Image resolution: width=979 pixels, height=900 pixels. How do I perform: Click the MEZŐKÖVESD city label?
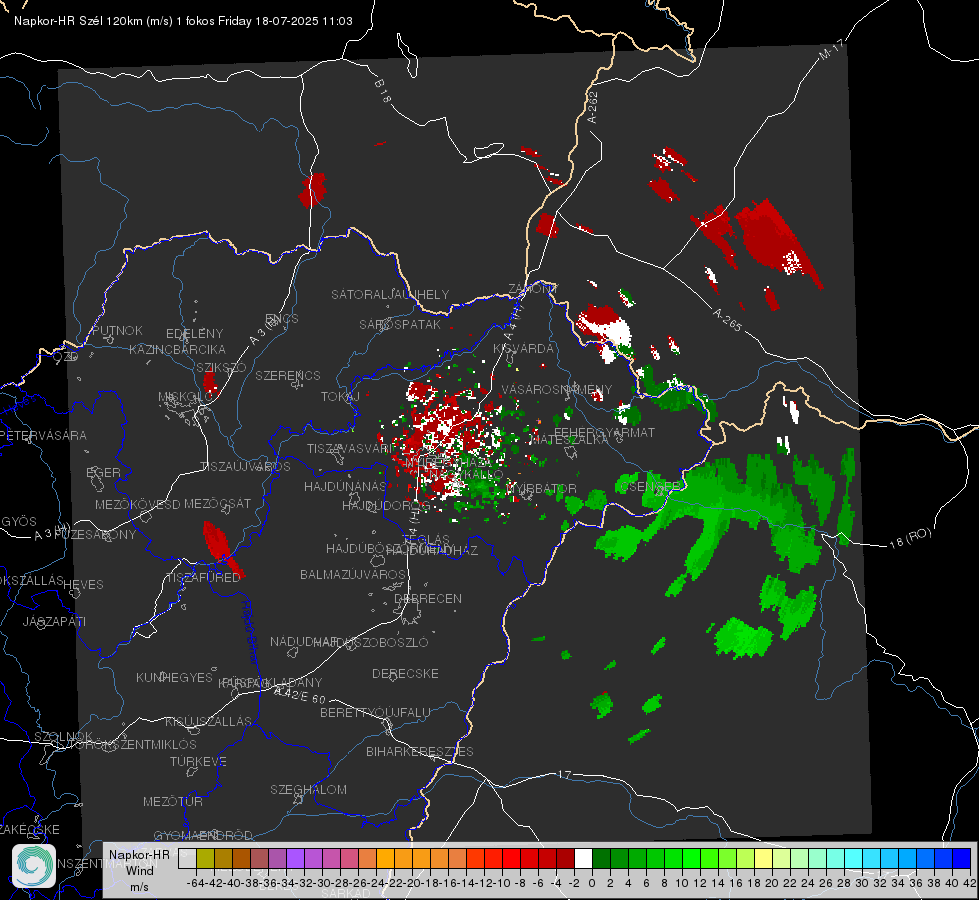tap(137, 504)
